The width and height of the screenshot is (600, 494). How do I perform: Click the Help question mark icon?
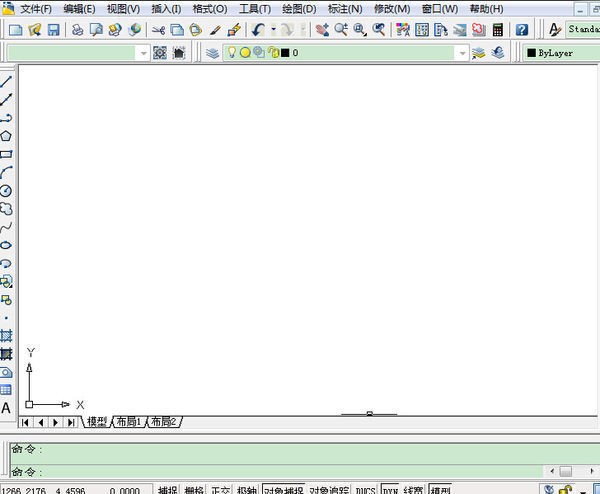pyautogui.click(x=521, y=30)
